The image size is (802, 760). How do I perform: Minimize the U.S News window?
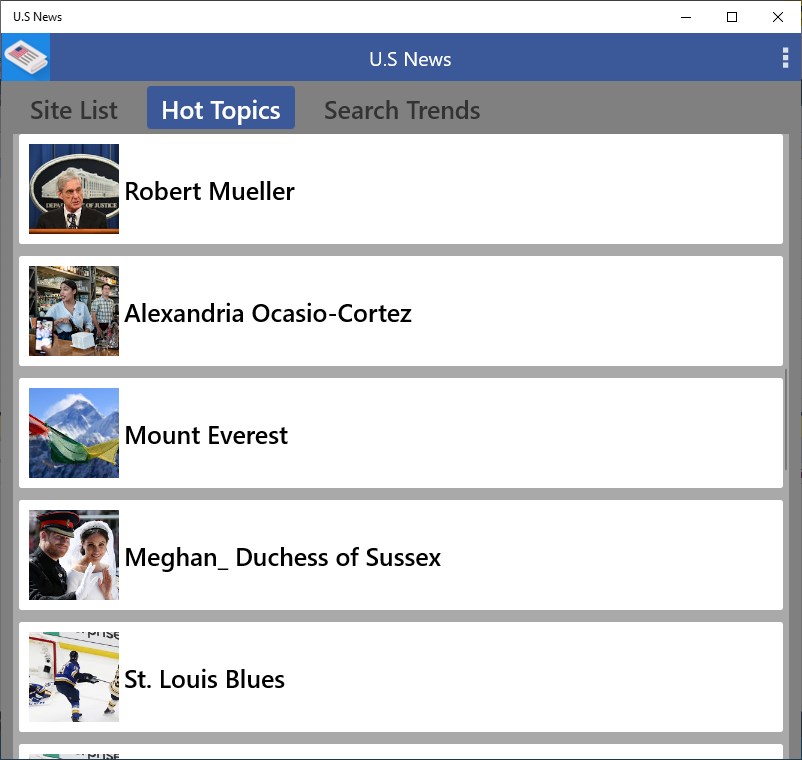coord(686,17)
